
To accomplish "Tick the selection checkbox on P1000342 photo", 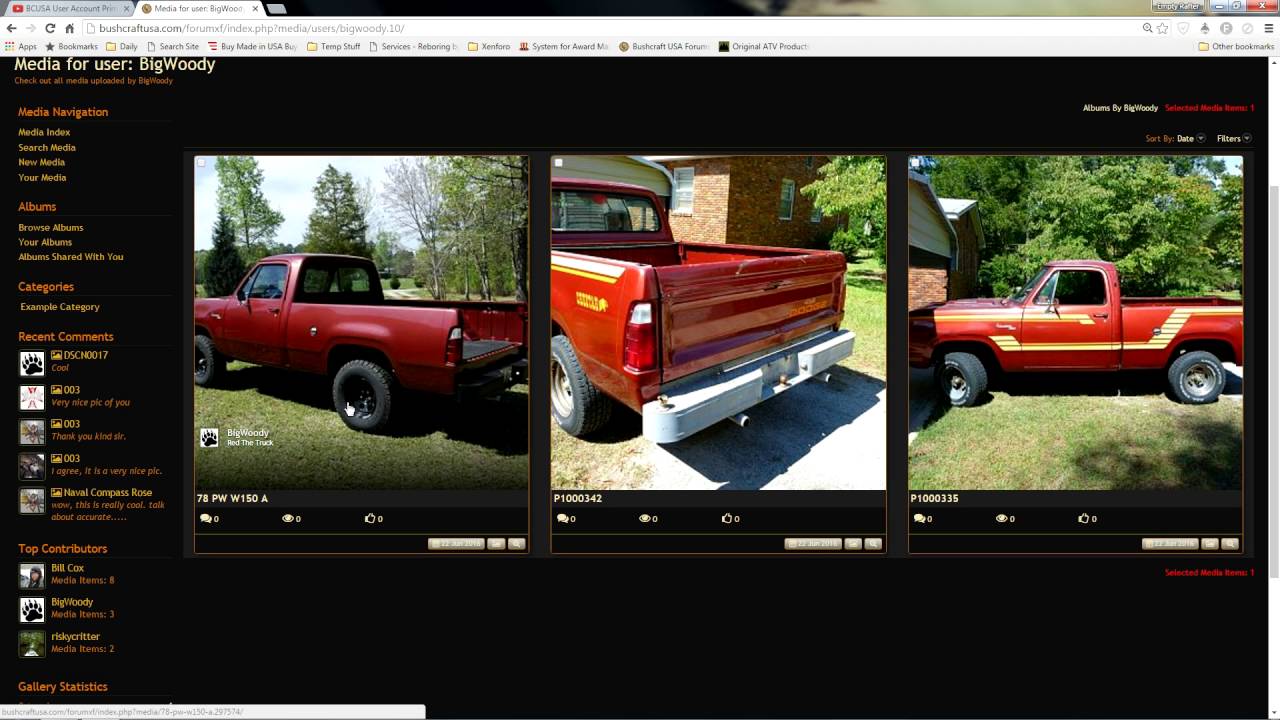I will 558,162.
